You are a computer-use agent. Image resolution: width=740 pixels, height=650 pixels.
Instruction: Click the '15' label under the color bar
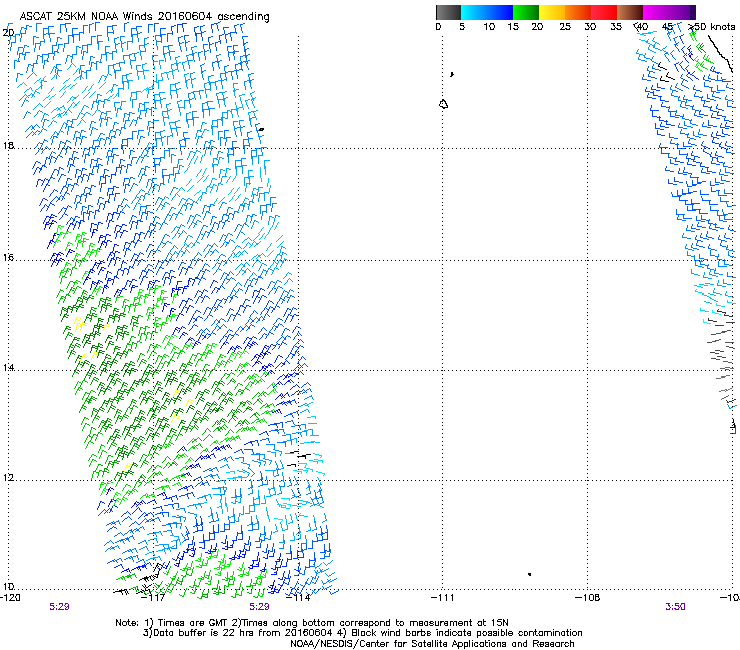pos(513,26)
